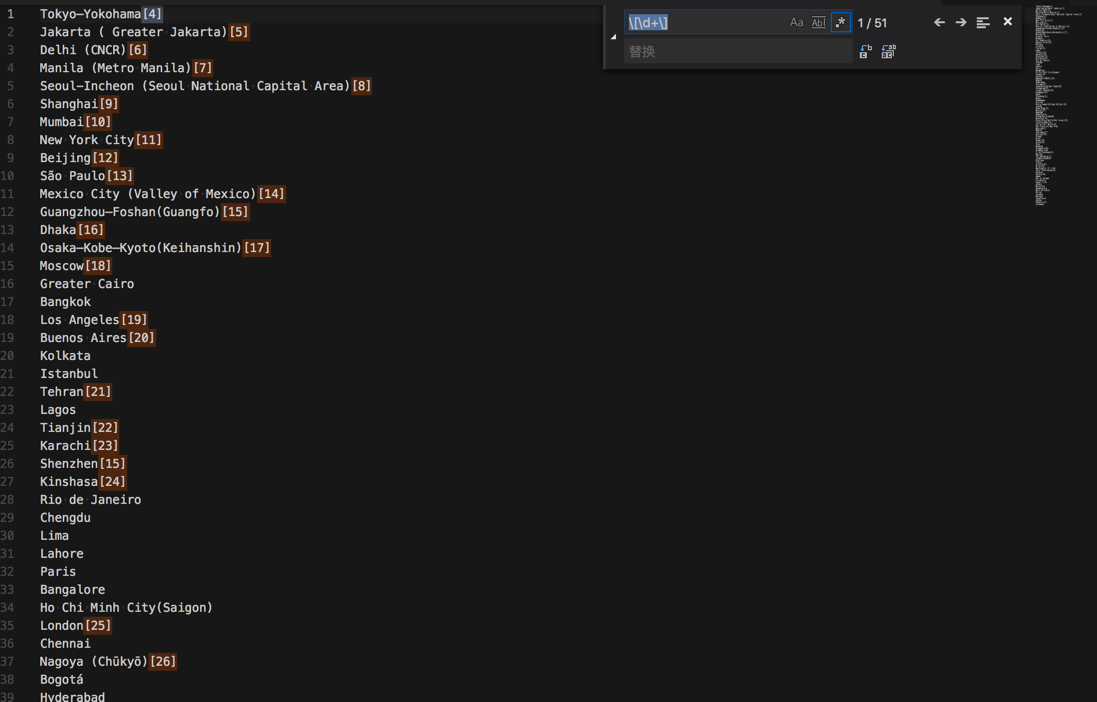
Task: Disable regular expression search mode
Action: coord(840,22)
